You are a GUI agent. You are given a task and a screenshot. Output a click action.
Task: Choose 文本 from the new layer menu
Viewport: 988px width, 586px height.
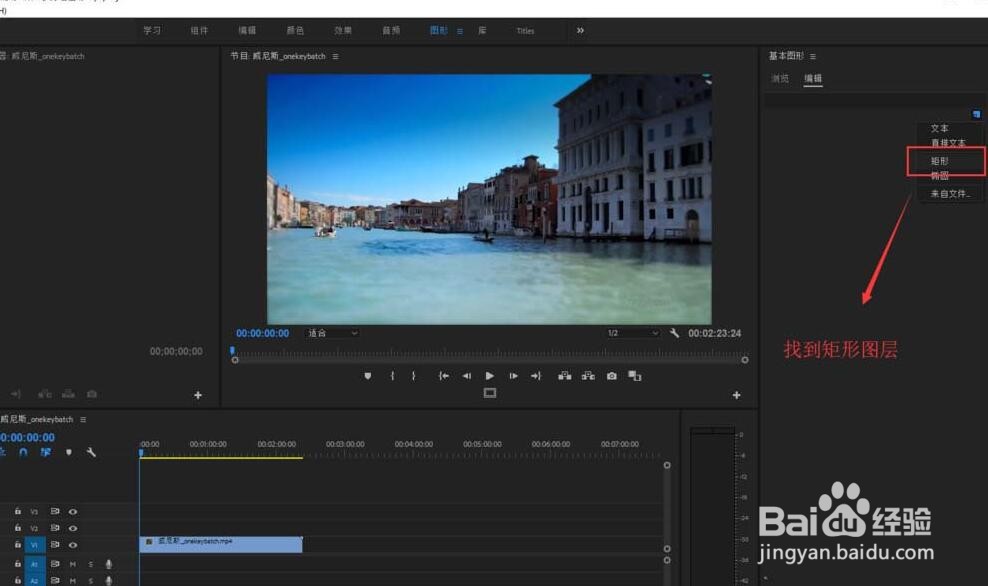939,128
